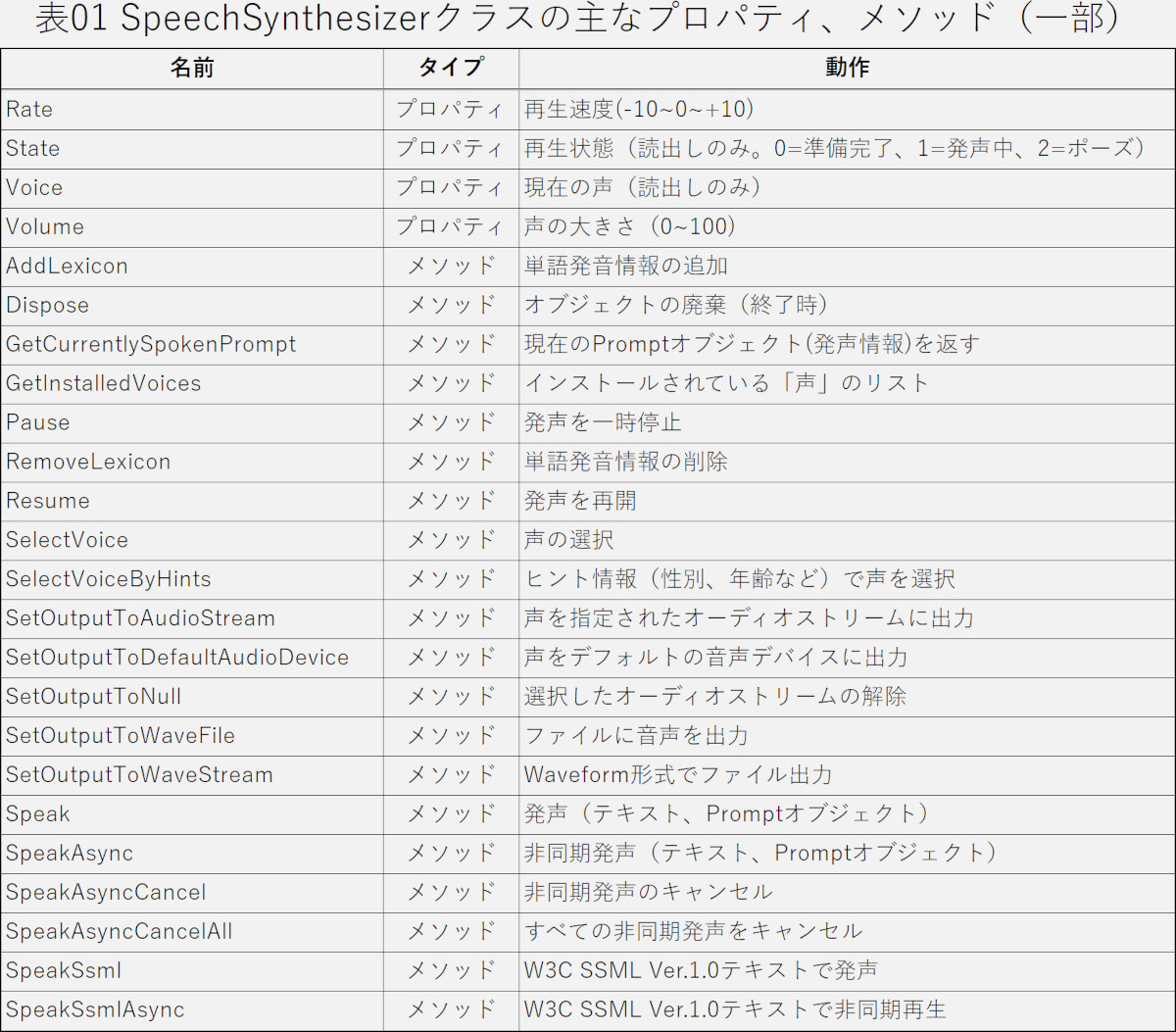Select the text '声の大きさ(0~100)'

click(630, 226)
